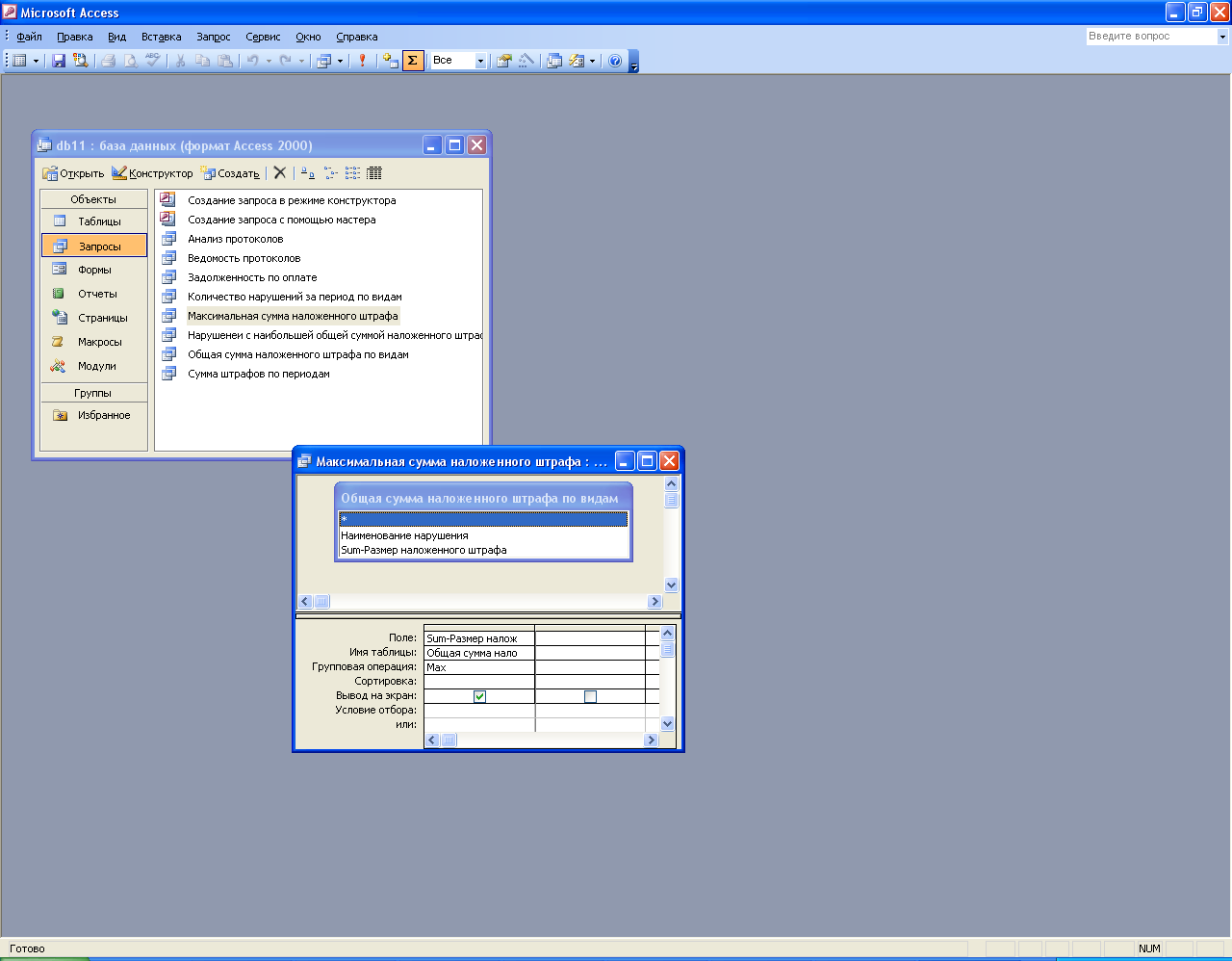Select Избранное group
Screen dimensions: 1232x961
(x=94, y=415)
